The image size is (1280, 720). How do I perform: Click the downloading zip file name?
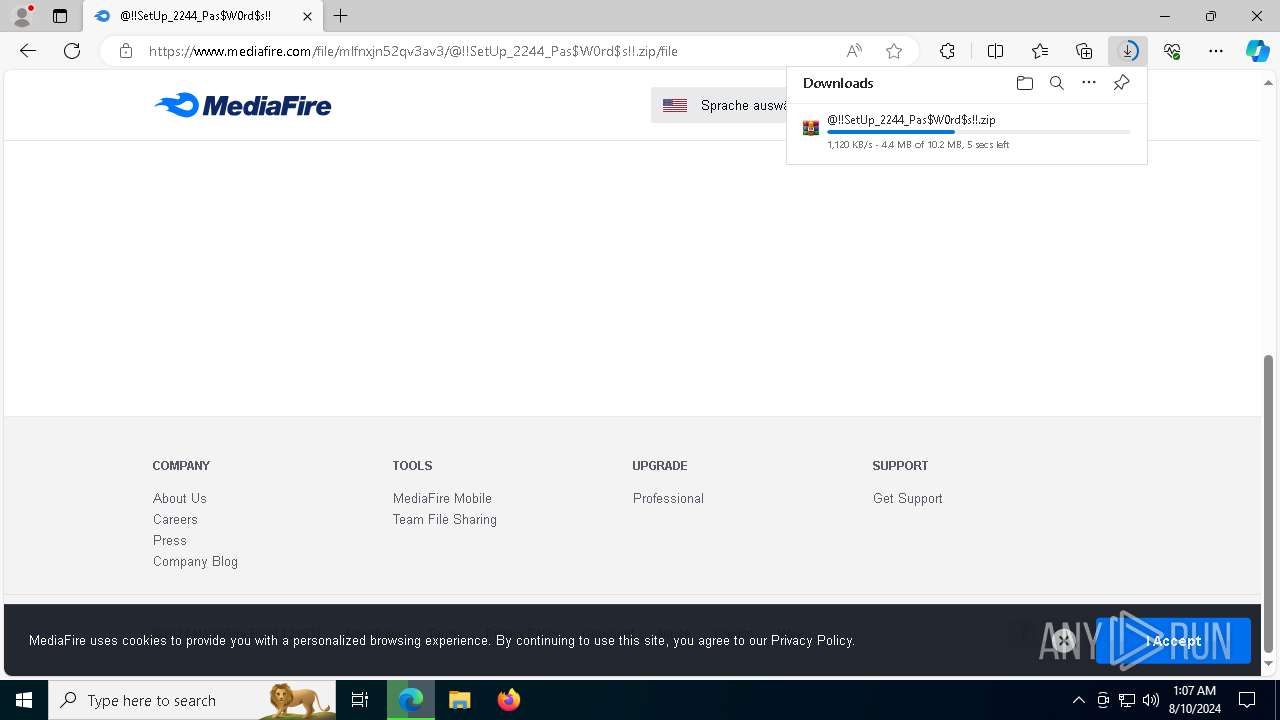click(911, 120)
